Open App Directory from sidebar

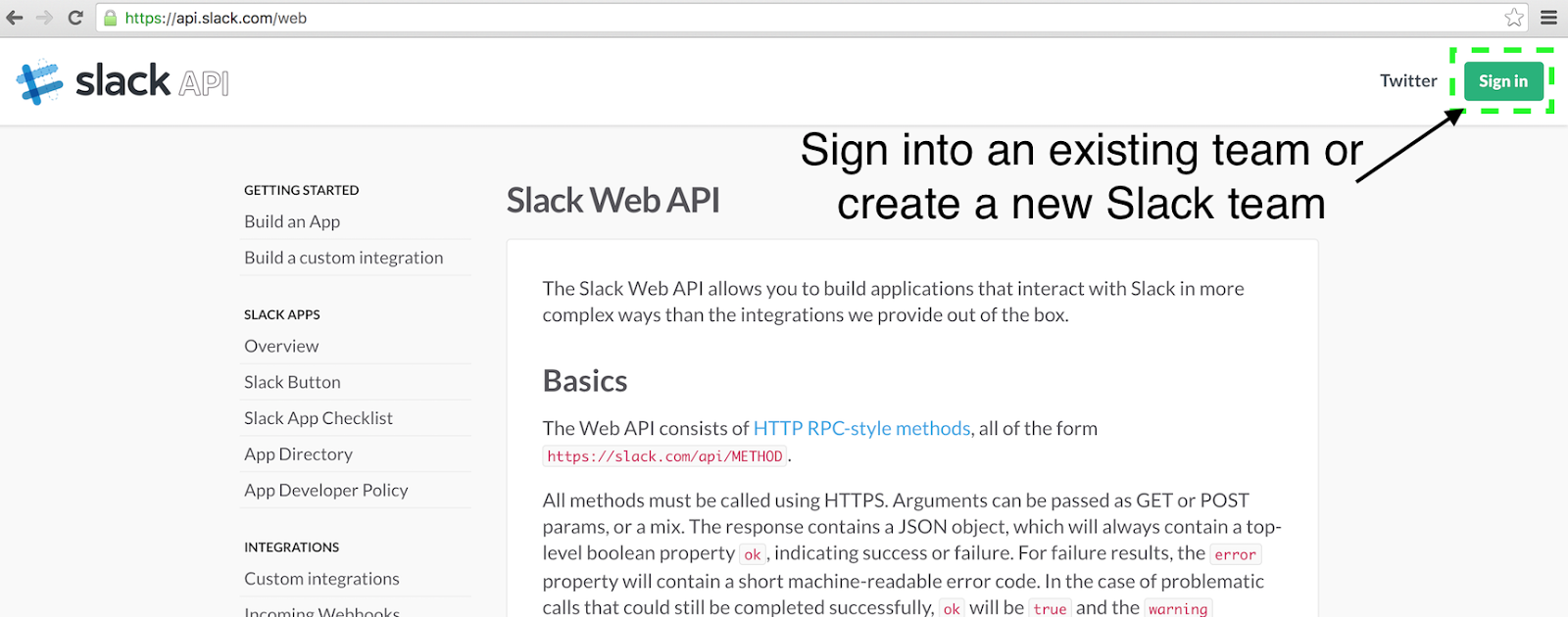point(298,454)
